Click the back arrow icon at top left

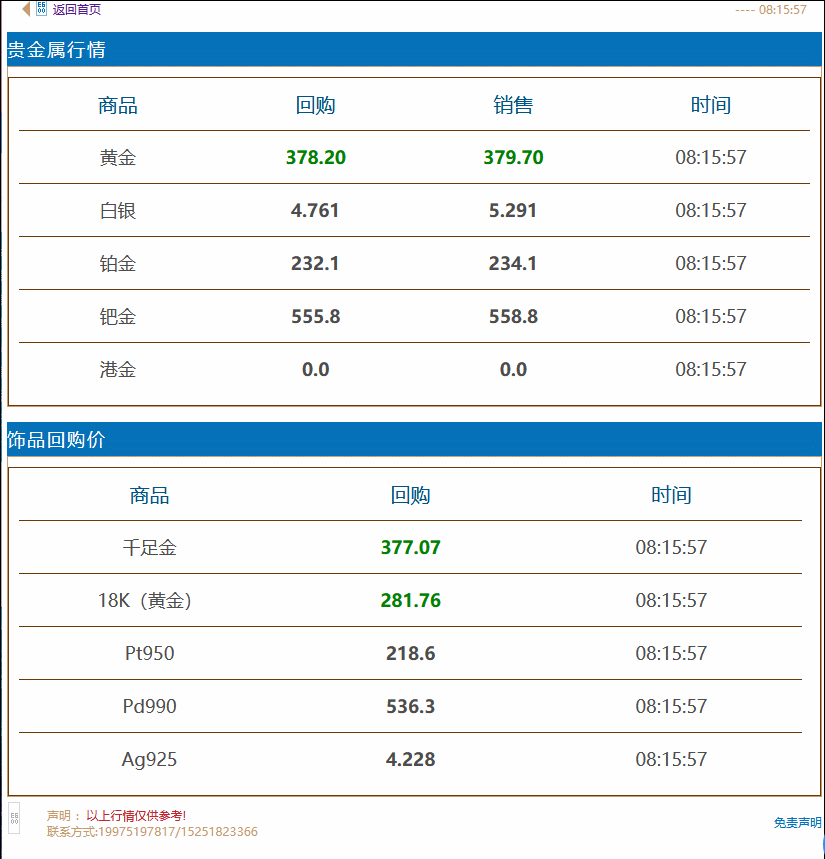click(x=26, y=10)
